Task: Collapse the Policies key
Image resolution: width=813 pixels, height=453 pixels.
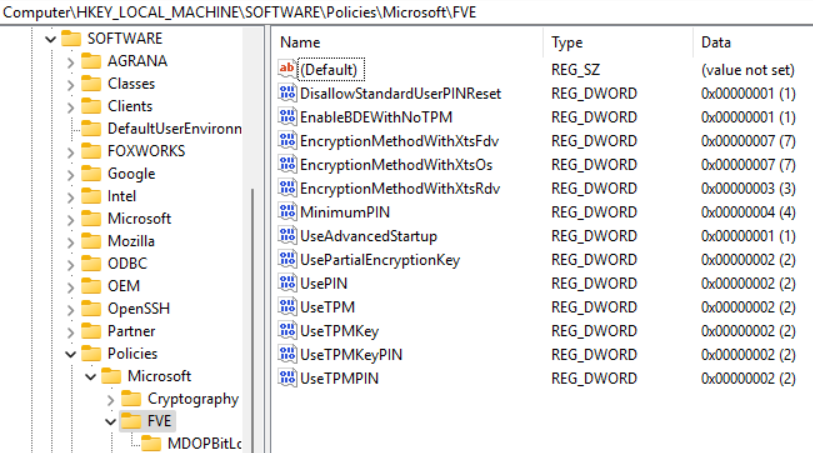Action: click(71, 355)
